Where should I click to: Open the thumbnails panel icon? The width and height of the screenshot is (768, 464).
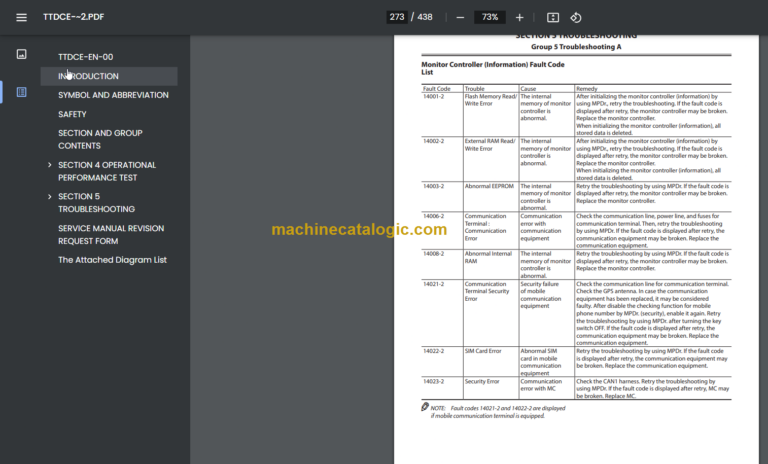tap(22, 54)
